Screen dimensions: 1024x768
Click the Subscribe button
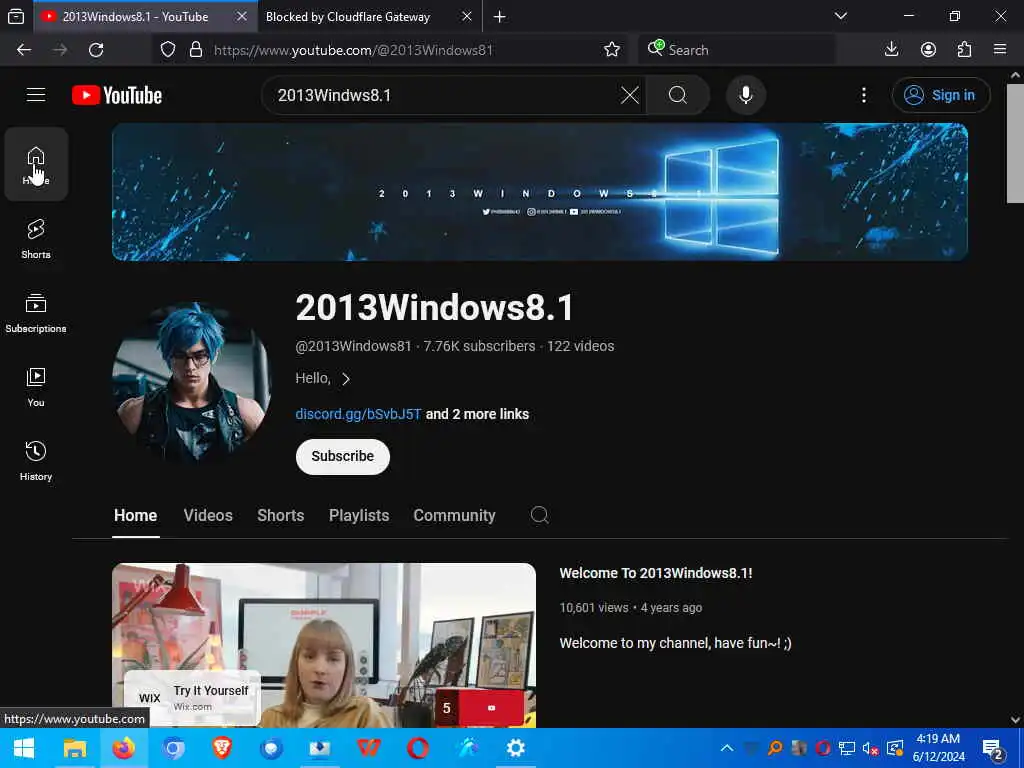click(343, 456)
